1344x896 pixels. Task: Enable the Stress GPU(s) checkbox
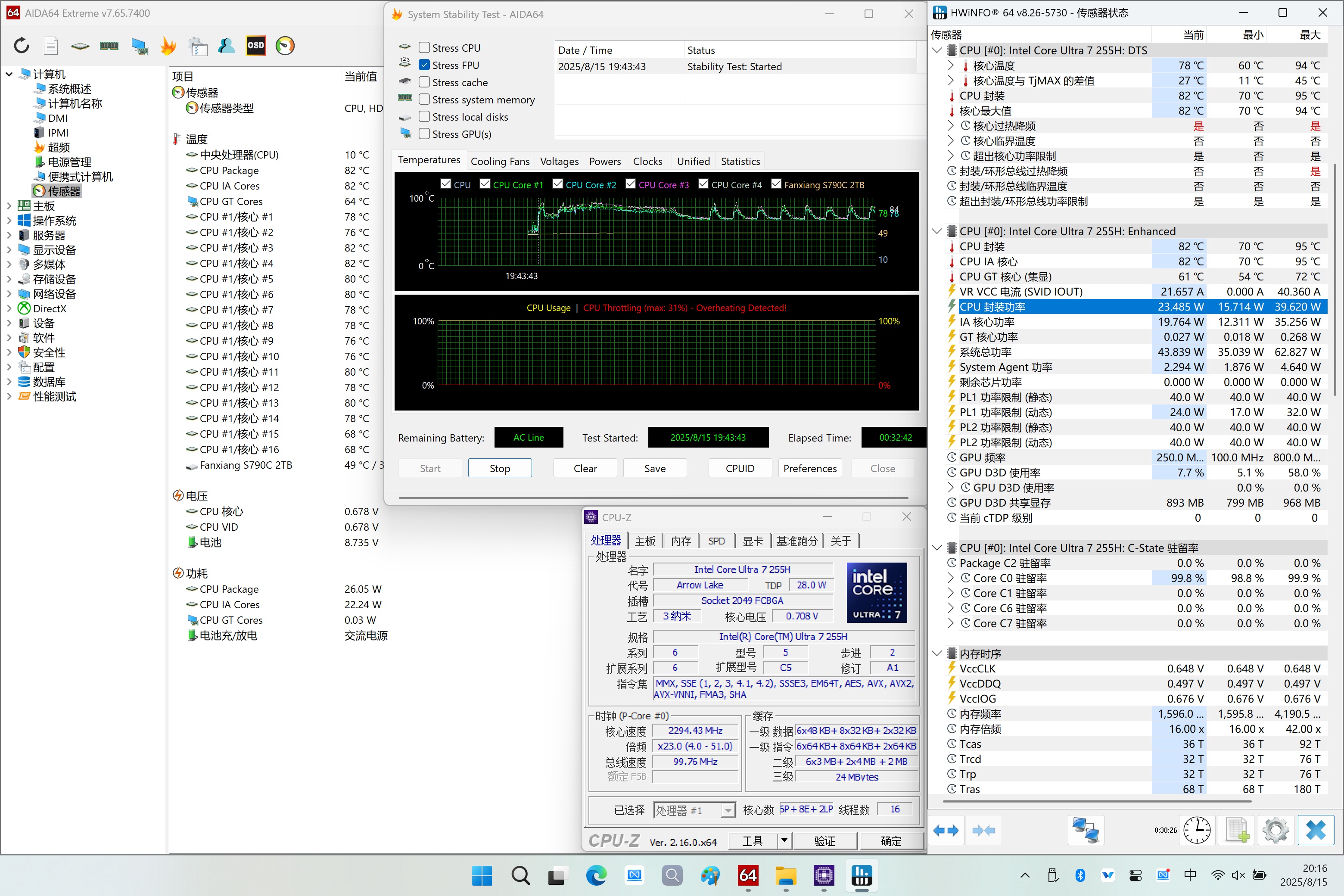424,133
